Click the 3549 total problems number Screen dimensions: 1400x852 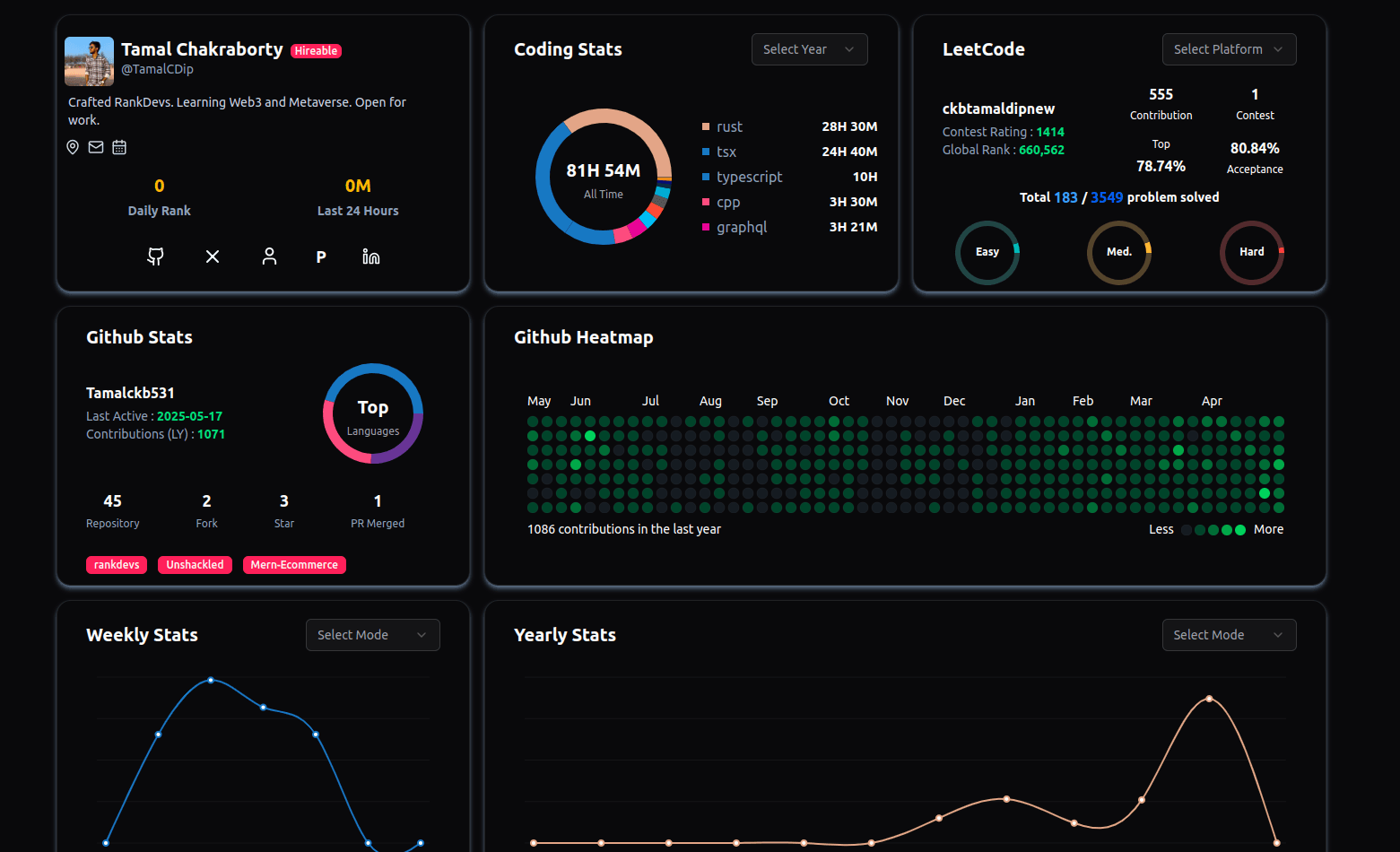pos(1107,197)
